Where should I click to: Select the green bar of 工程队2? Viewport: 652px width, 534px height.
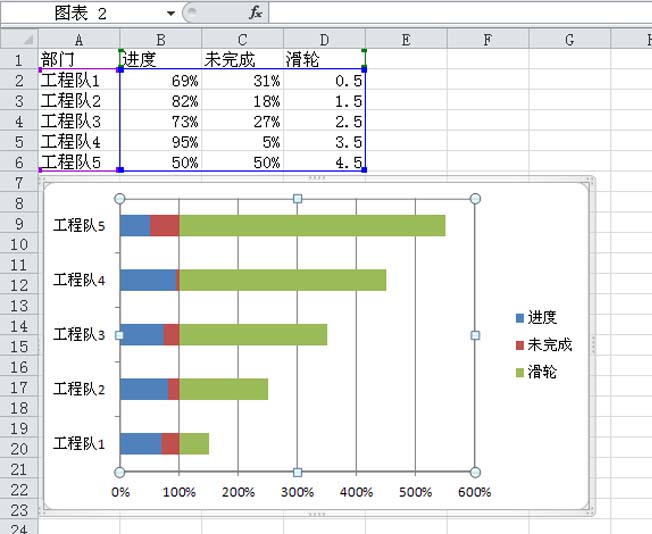224,389
